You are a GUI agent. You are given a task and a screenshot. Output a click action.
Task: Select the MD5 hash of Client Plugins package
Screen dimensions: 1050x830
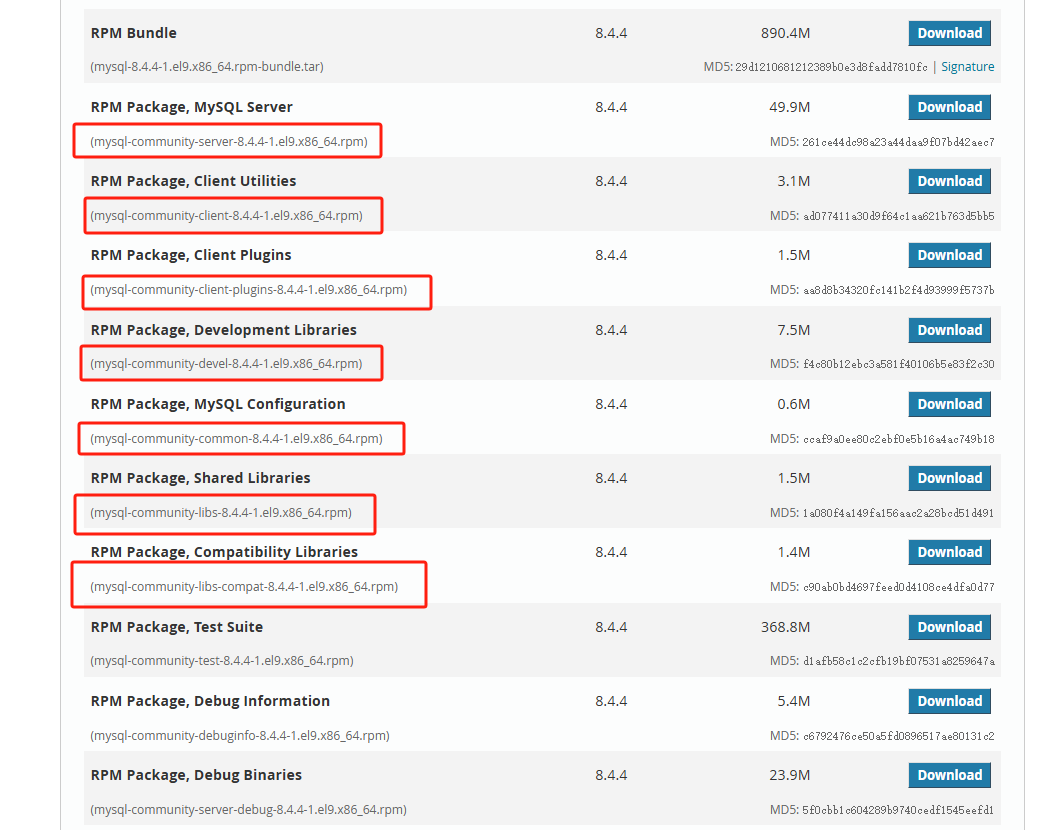pyautogui.click(x=899, y=290)
